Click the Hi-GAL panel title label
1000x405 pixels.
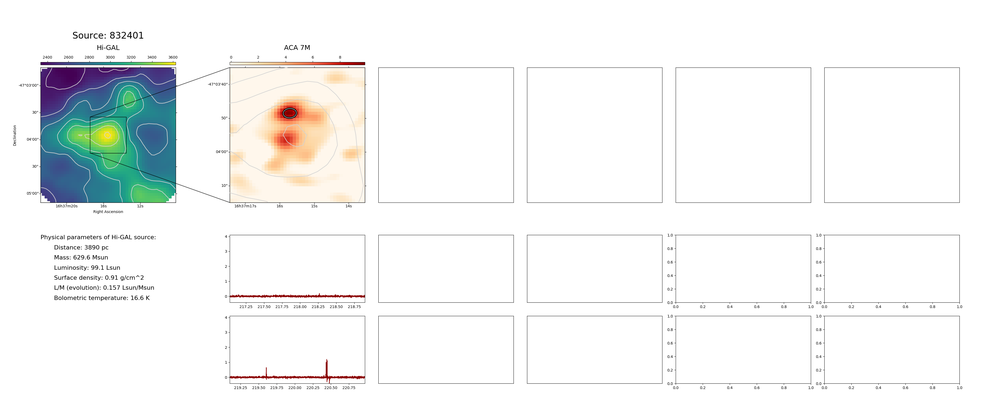(x=108, y=48)
